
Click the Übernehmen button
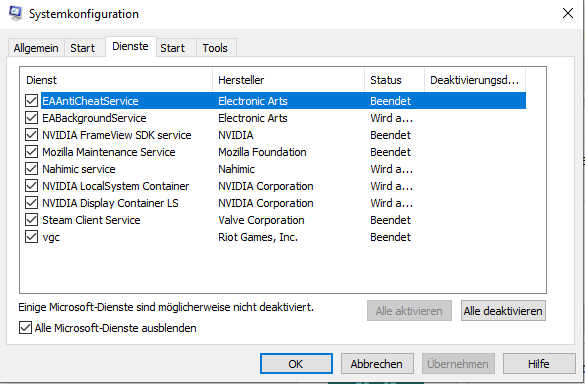[458, 364]
